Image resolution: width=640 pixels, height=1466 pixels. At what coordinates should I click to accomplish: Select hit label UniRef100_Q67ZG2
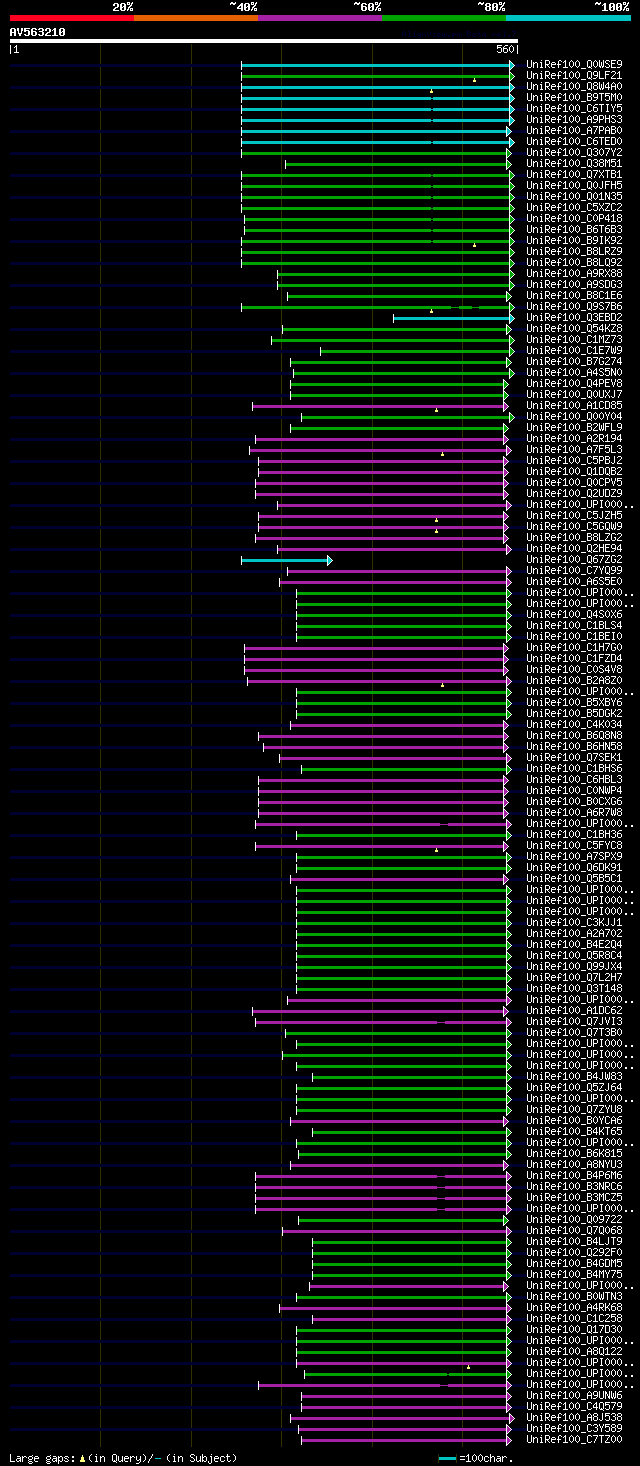[x=574, y=559]
